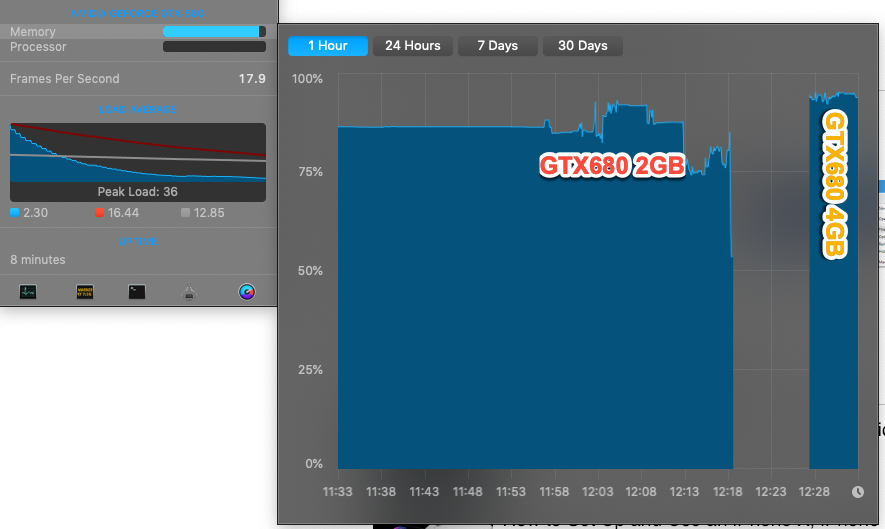Screen dimensions: 885x529
Task: Select the 30 Days history tab
Action: [x=582, y=46]
